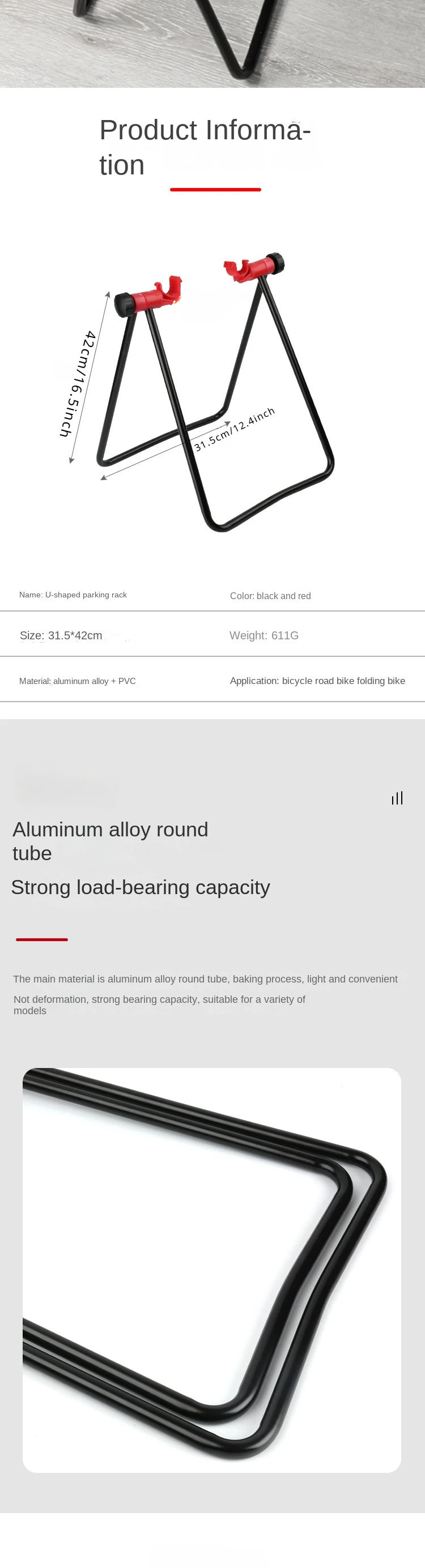Click the main material description sentence
Viewport: 425px width, 1568px height.
click(x=205, y=979)
